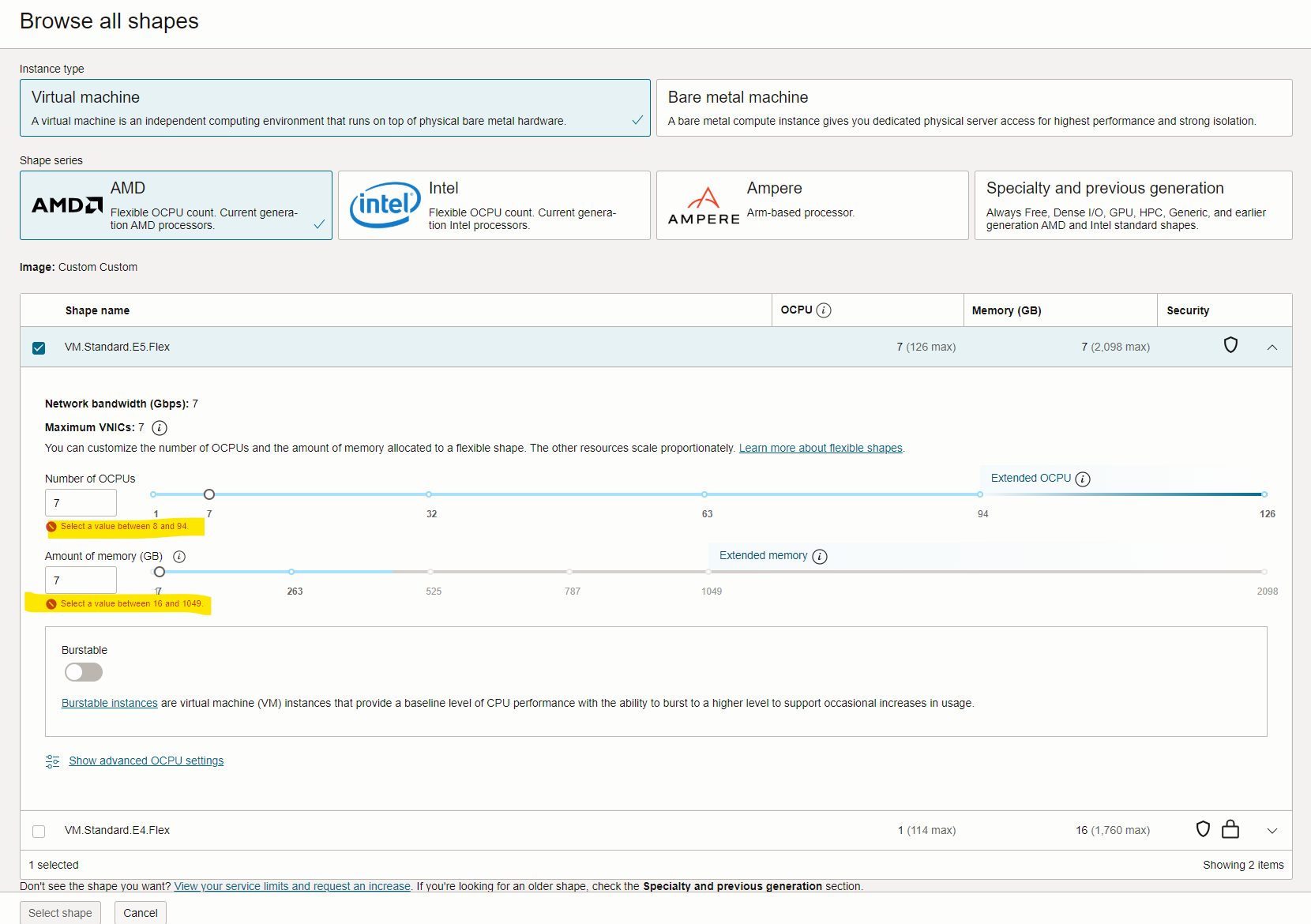Uncheck the VM.Standard.E5.Flex checkbox
This screenshot has height=924, width=1311.
click(x=39, y=348)
